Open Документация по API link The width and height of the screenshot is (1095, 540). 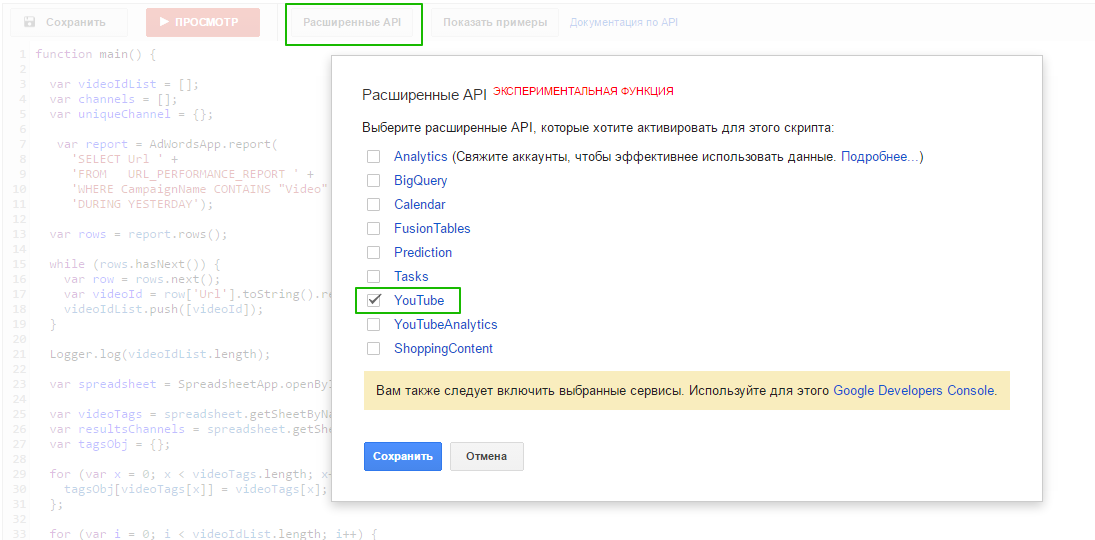point(624,22)
